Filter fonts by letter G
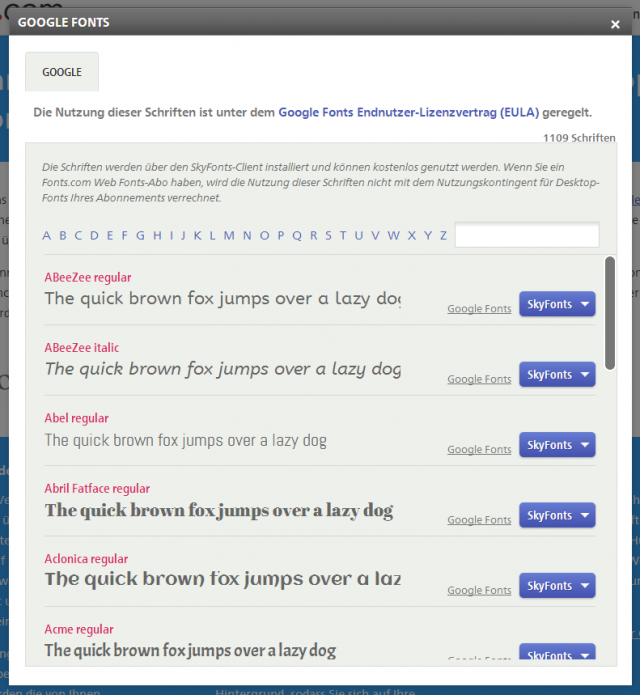The height and width of the screenshot is (695, 640). (x=140, y=235)
